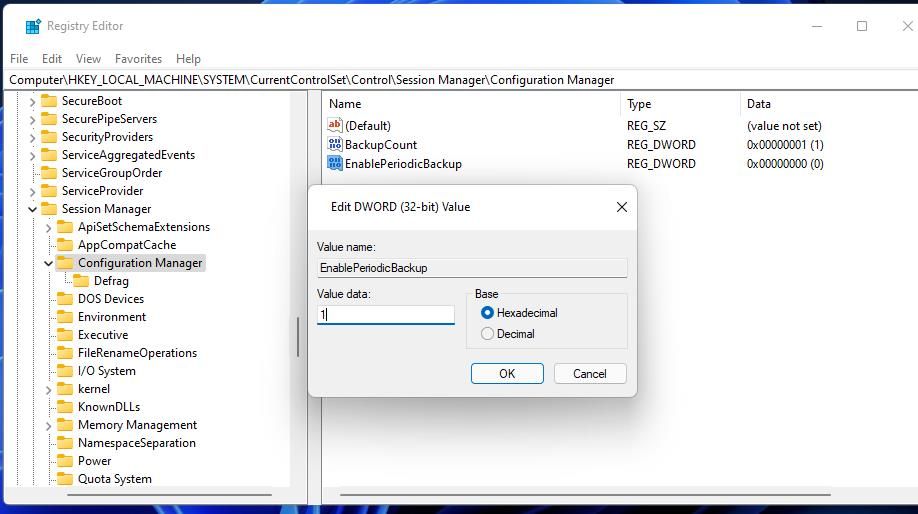Select the EnablePeriodicBackup DWORD icon
Viewport: 918px width, 514px height.
tap(335, 163)
